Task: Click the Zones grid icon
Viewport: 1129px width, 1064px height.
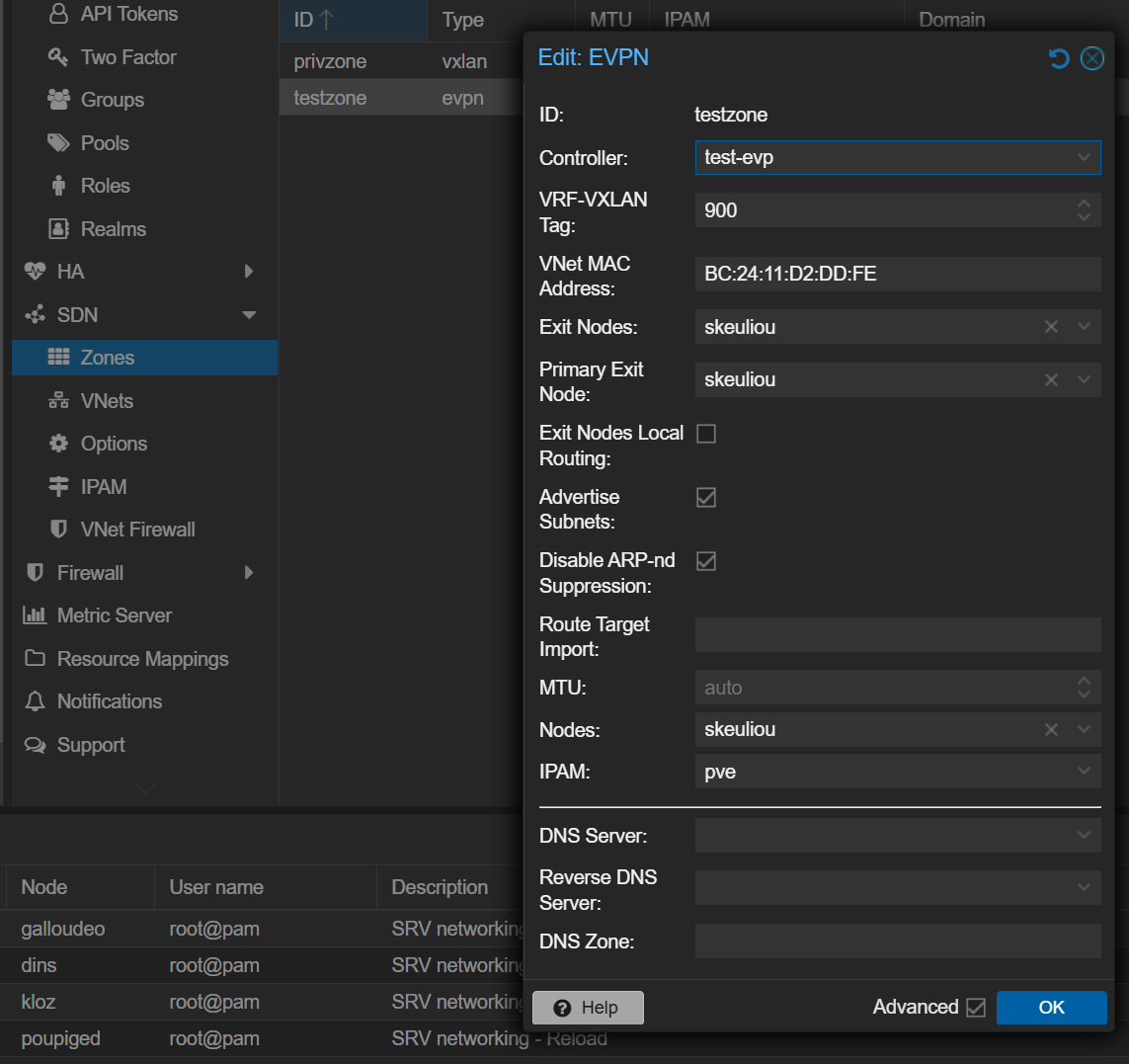Action: (x=58, y=358)
